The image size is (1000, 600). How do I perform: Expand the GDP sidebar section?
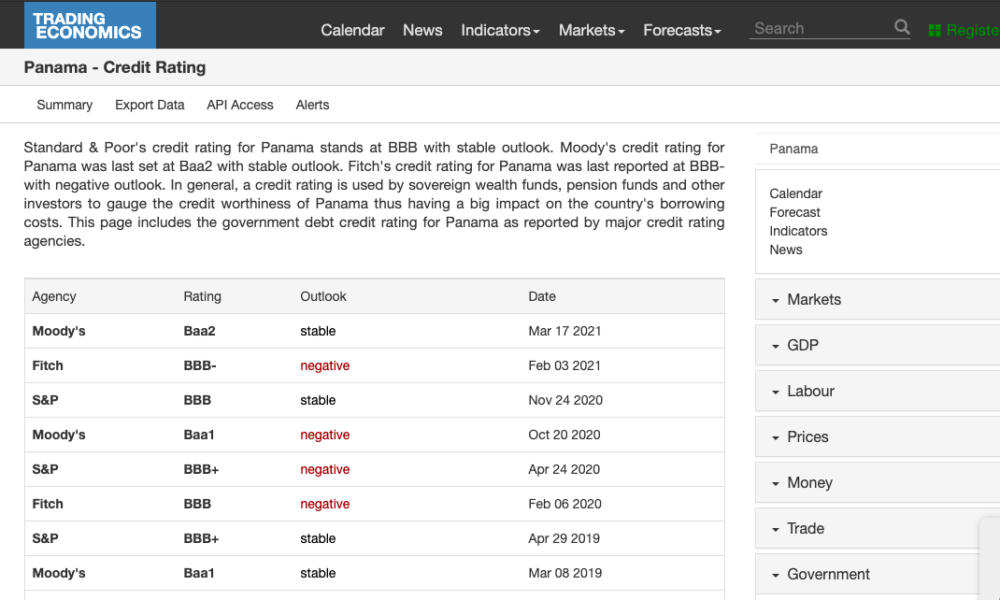(878, 345)
